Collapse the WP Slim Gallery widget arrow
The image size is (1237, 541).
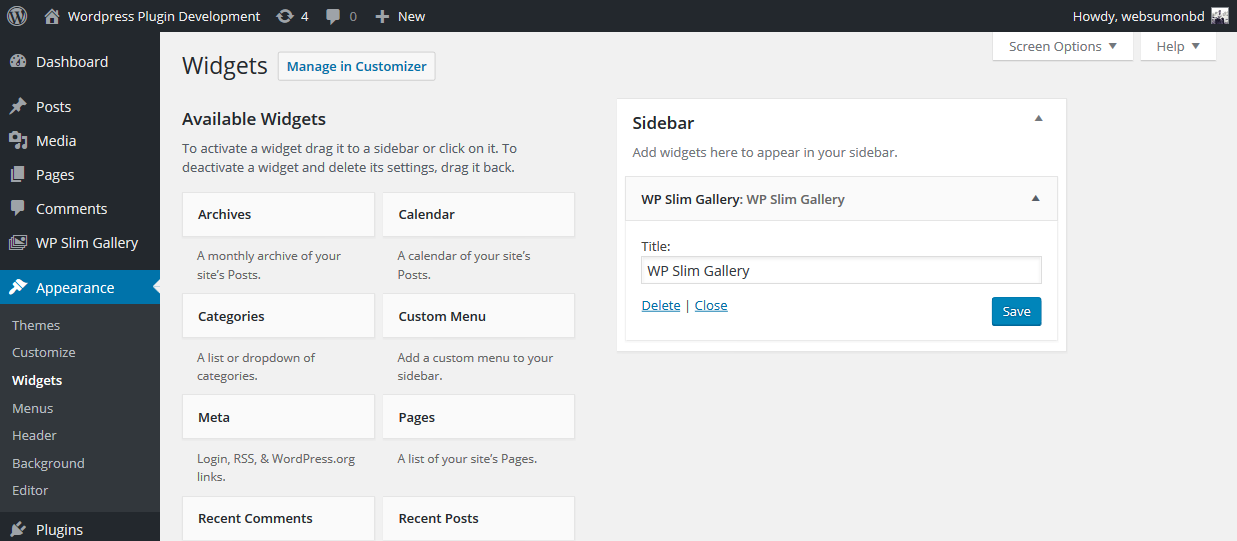click(x=1035, y=198)
